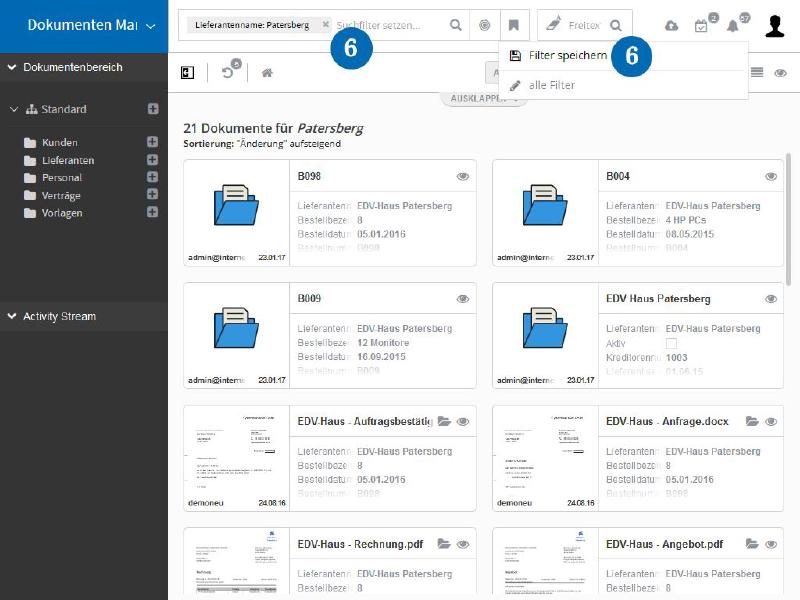800x600 pixels.
Task: Click the history undo icon with badge
Action: tap(229, 73)
